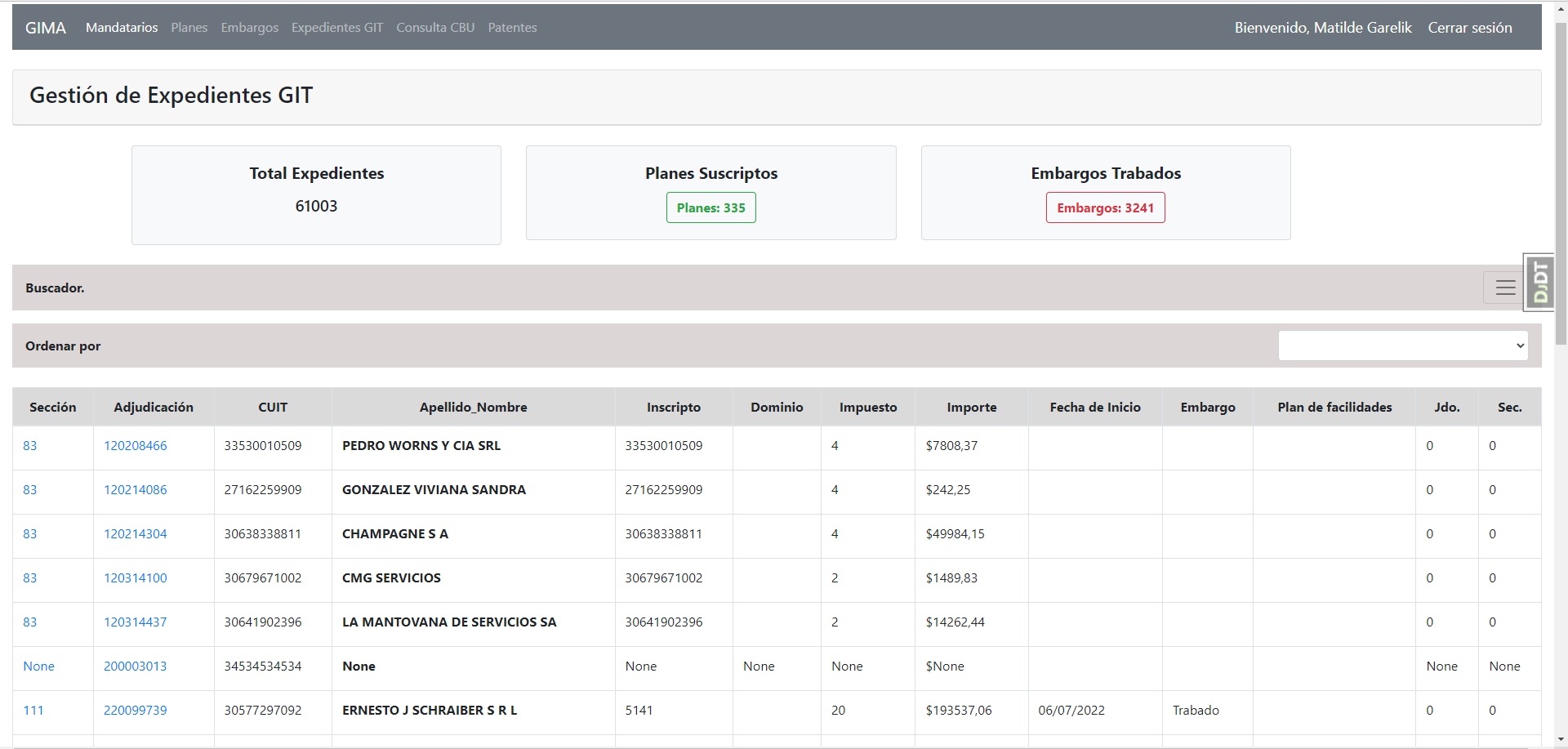Click the Adjudicación column header
The width and height of the screenshot is (1568, 749).
154,407
